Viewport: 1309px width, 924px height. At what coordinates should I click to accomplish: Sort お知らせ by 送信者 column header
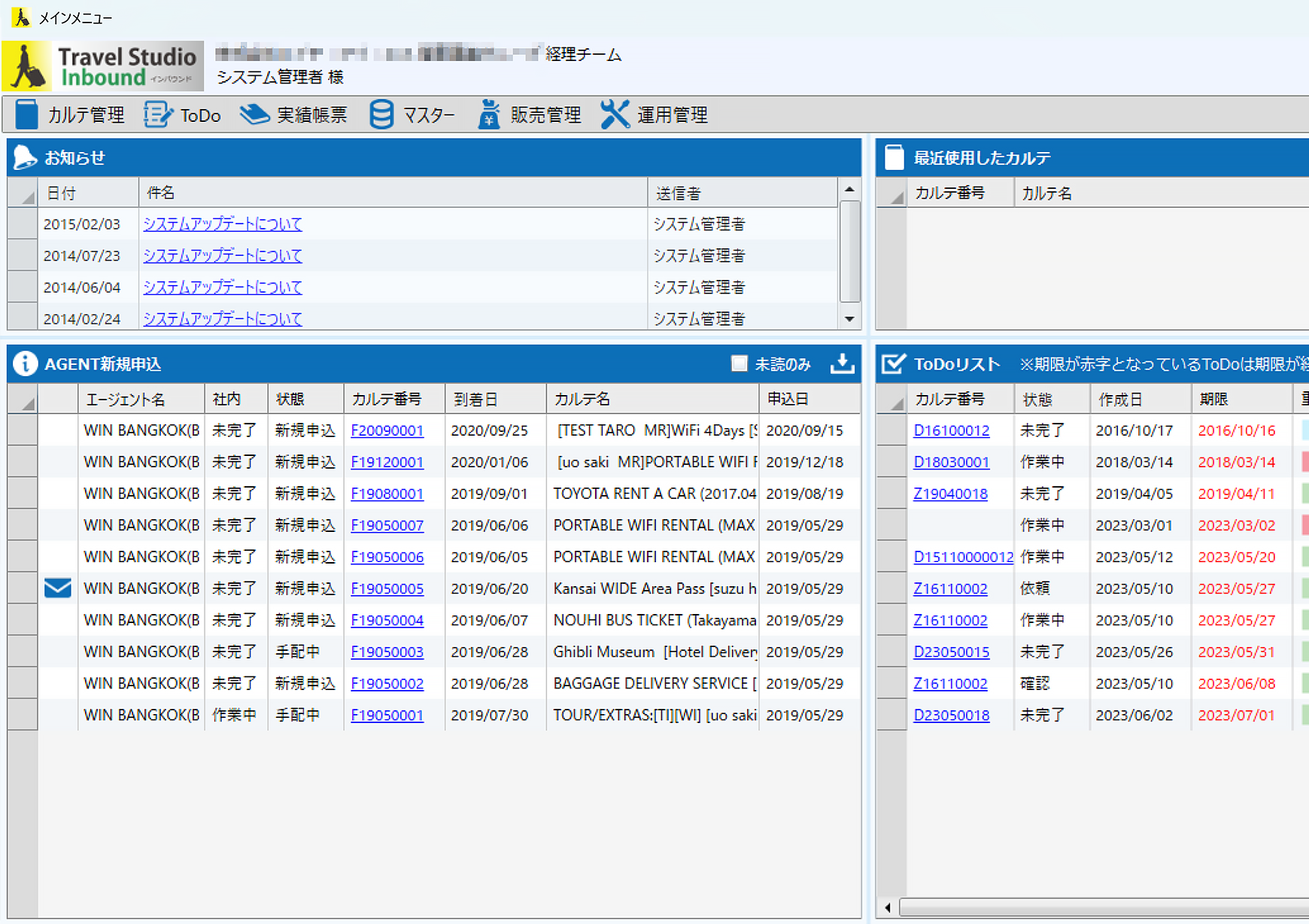[x=743, y=193]
